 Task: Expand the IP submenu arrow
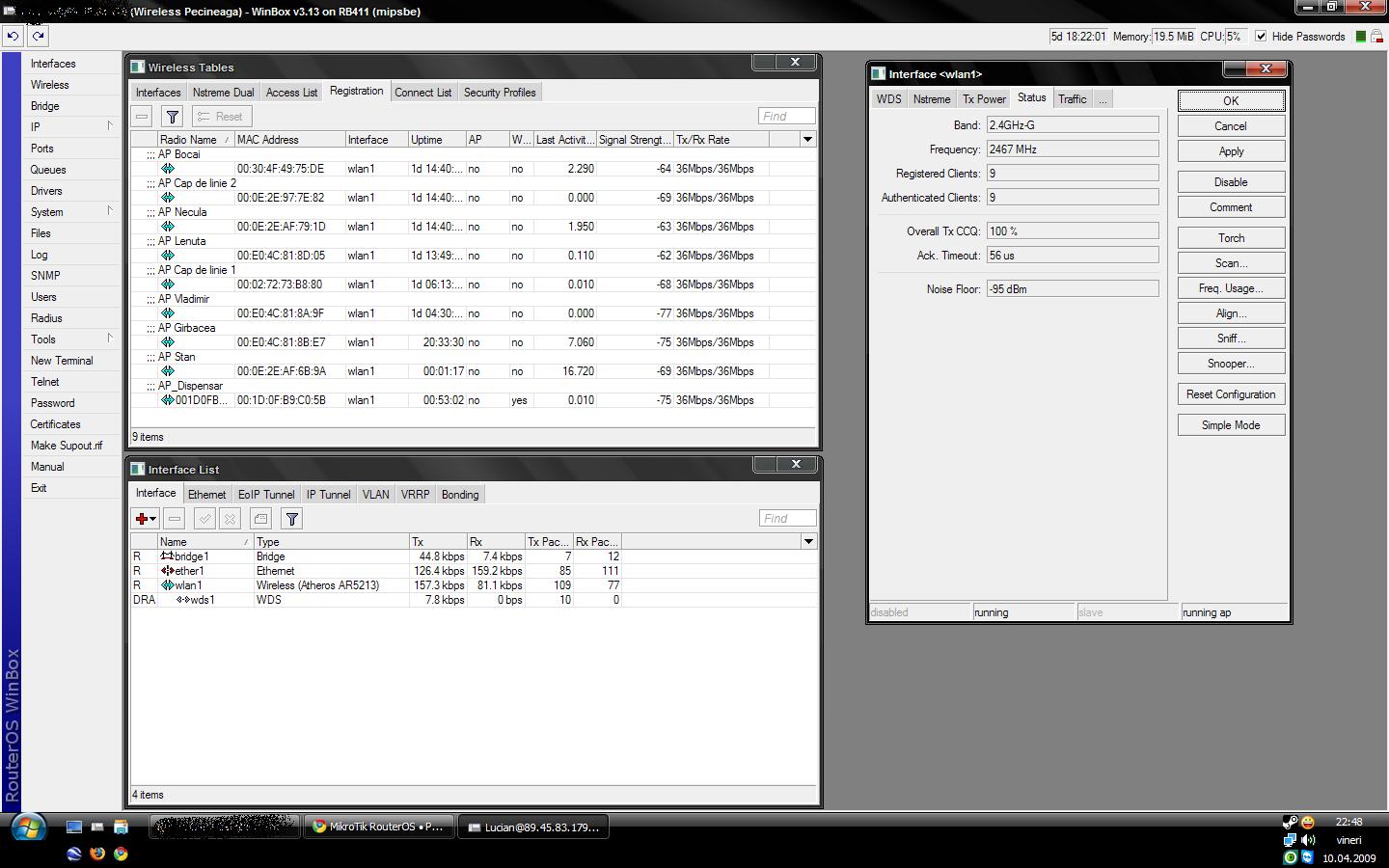(110, 126)
